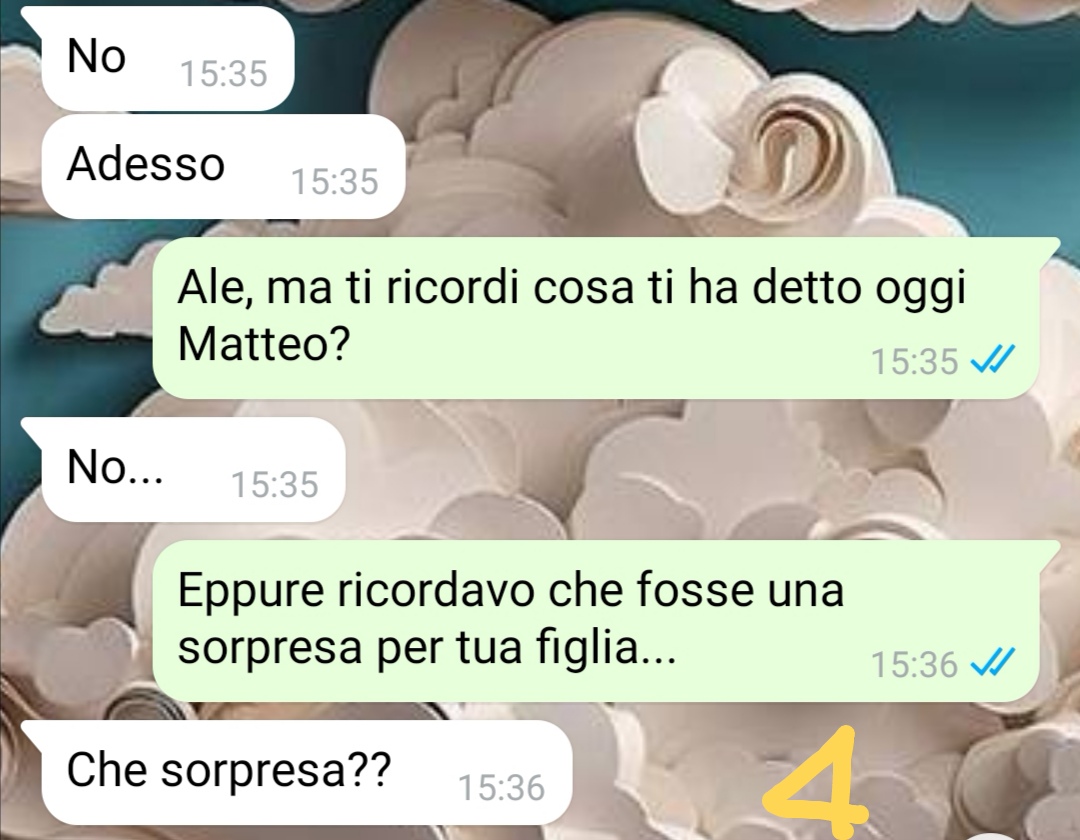This screenshot has width=1080, height=840.
Task: Click the 15:35 timestamp beside first "No"
Action: [223, 74]
